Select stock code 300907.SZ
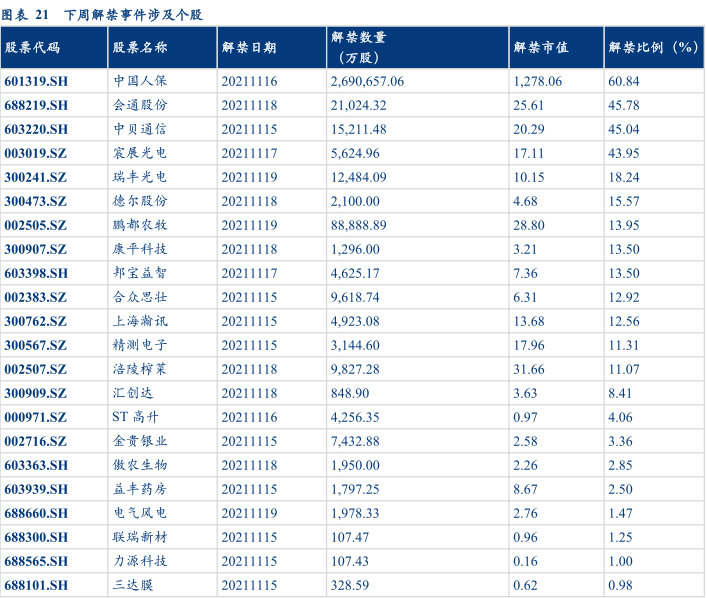 36,249
